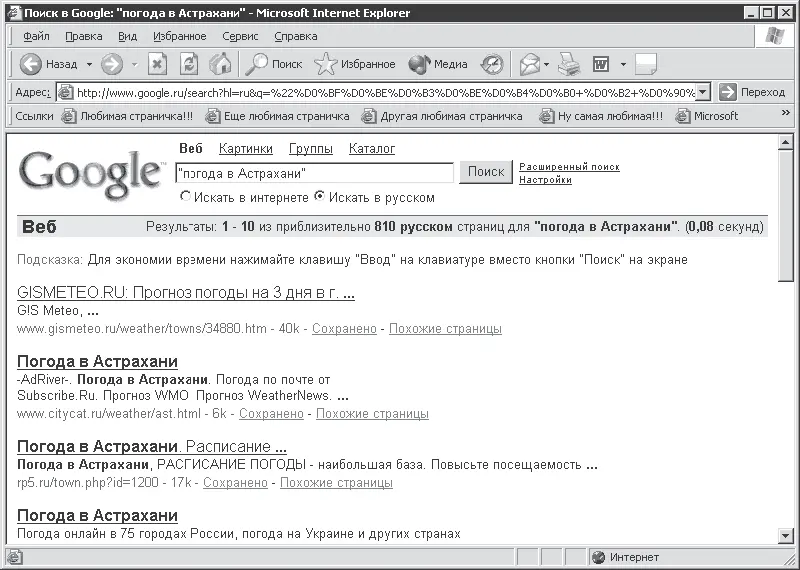The image size is (800, 570).
Task: Expand the address bar dropdown
Action: point(703,92)
